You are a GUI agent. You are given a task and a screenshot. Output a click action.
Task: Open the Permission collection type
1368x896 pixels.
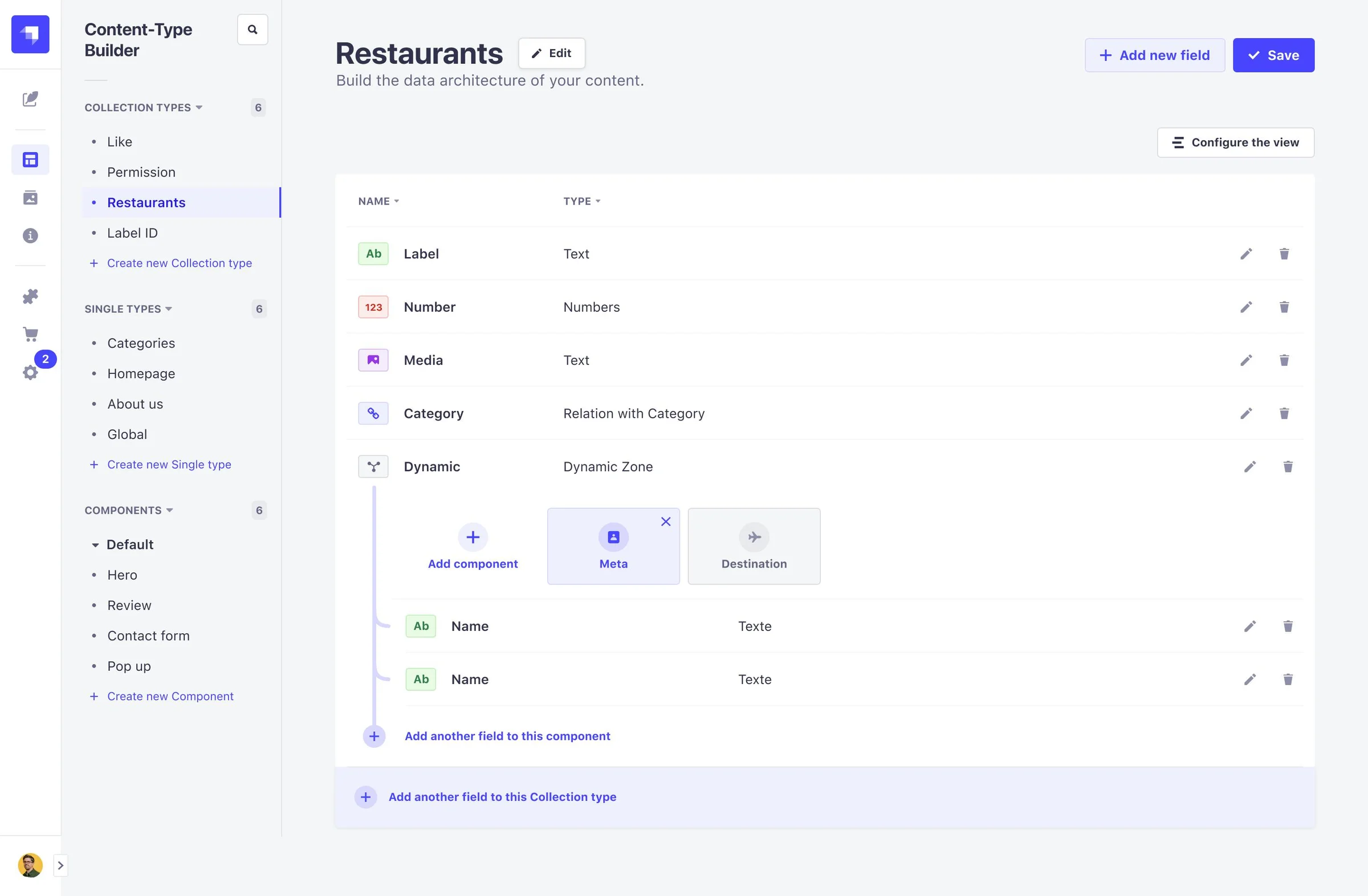[x=141, y=173]
